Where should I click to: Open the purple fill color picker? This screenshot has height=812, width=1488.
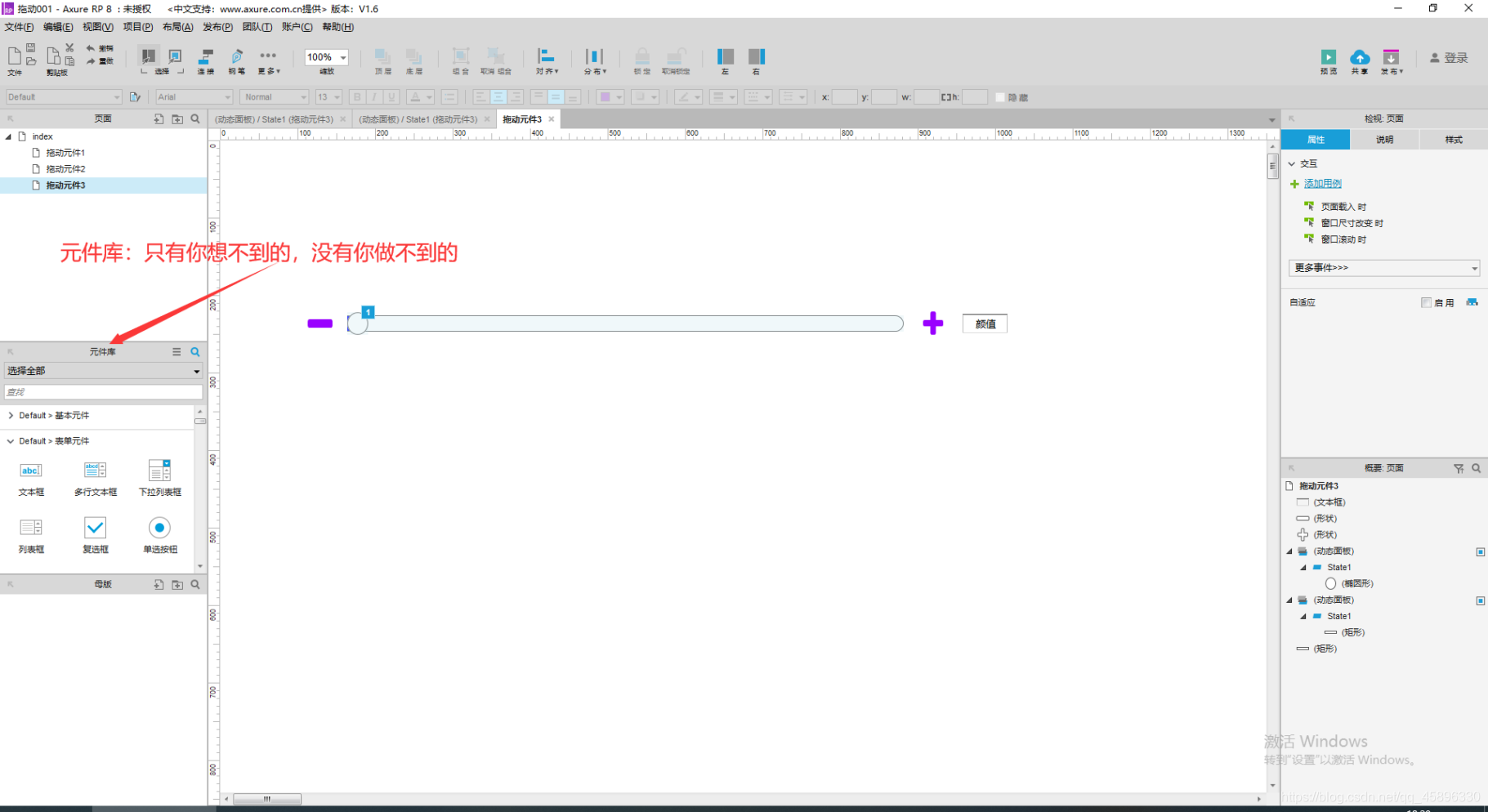pos(610,97)
